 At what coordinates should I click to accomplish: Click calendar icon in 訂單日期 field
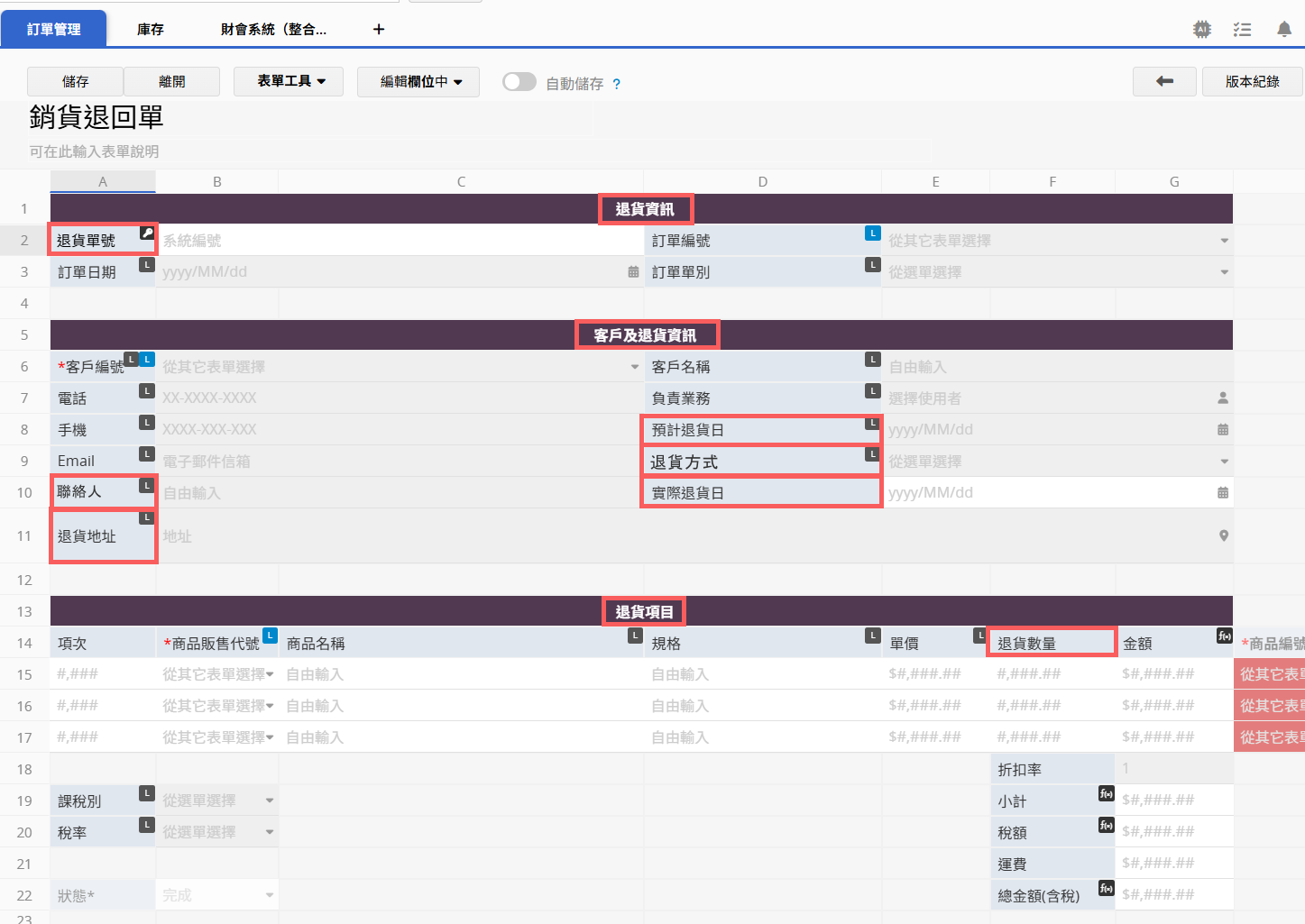coord(633,272)
